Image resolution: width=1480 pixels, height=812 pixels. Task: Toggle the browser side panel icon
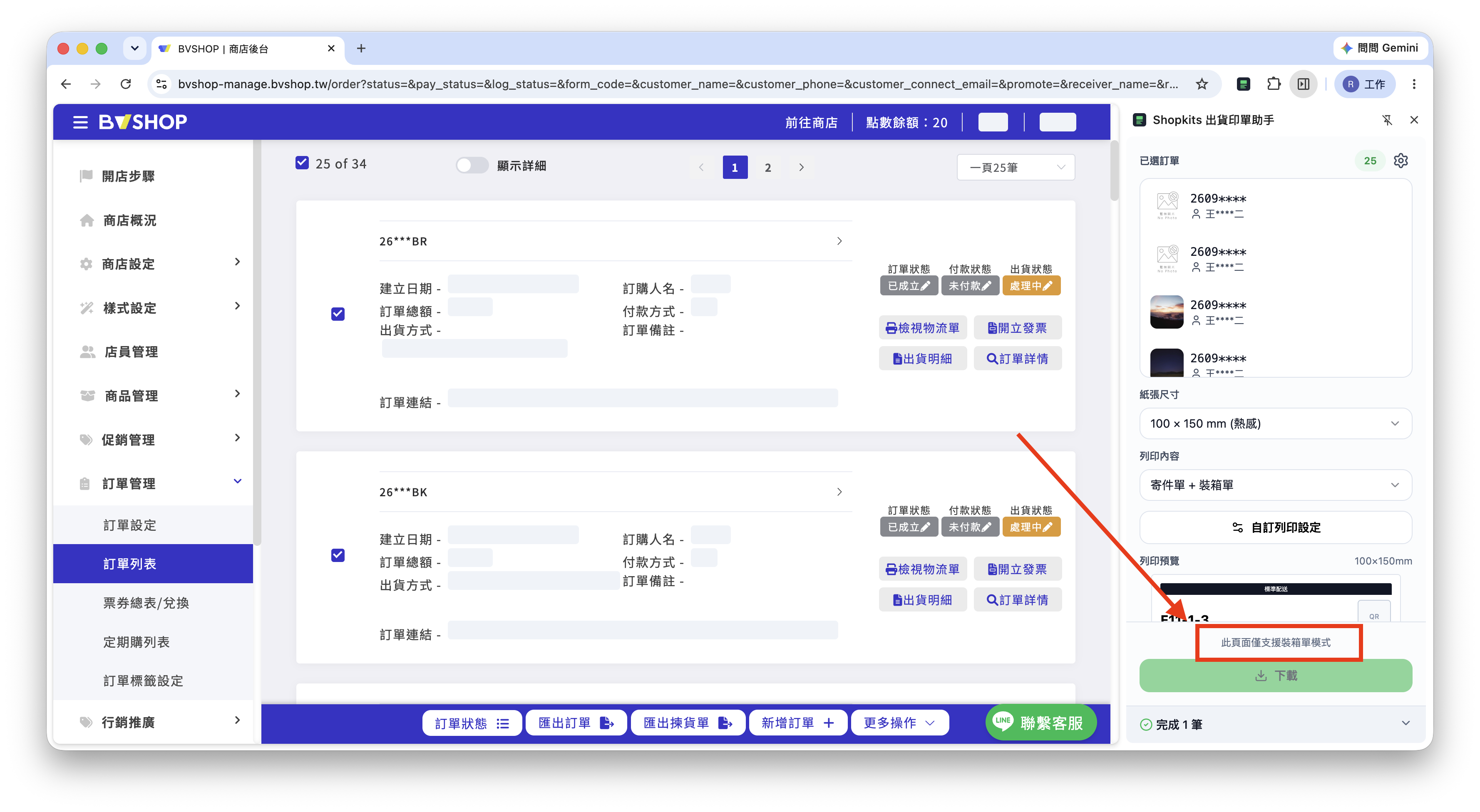[x=1303, y=84]
